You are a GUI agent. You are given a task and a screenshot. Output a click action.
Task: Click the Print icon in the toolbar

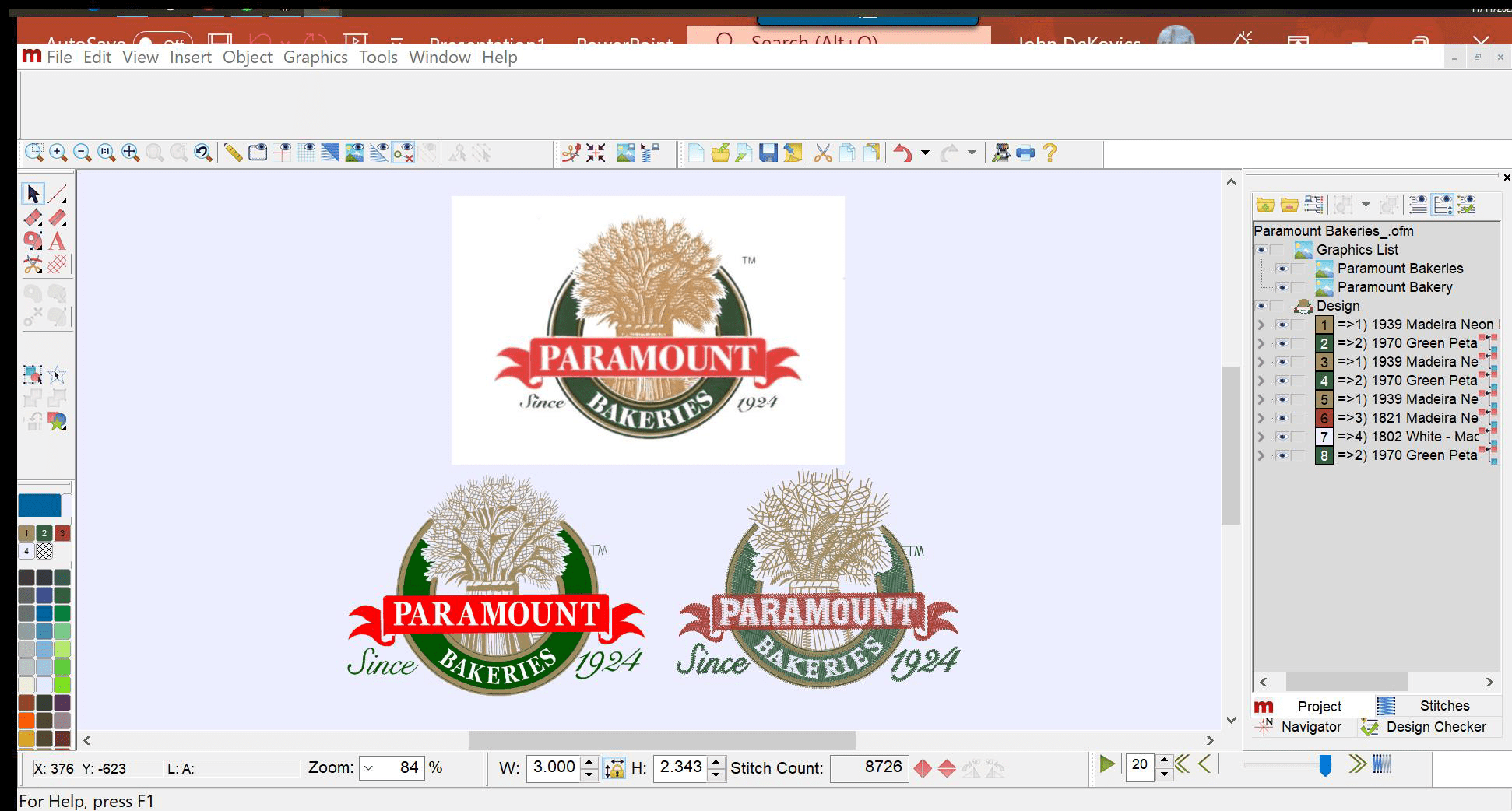coord(1024,153)
